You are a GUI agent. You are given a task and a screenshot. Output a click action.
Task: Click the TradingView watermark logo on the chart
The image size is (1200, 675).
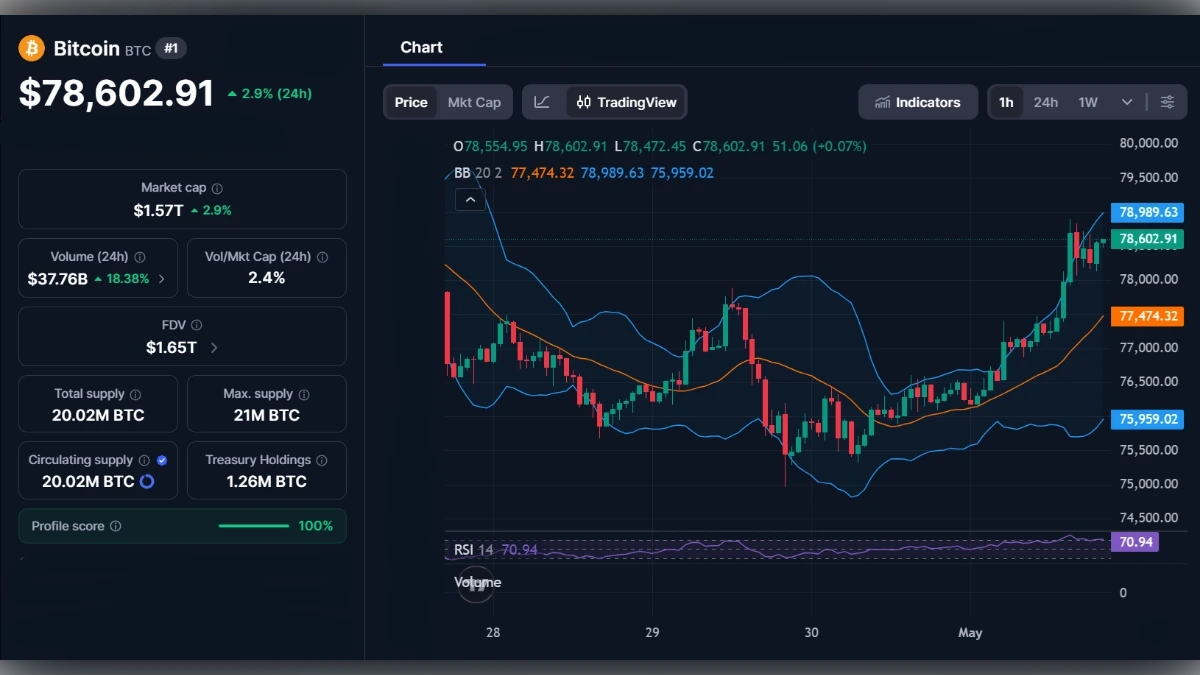[477, 584]
